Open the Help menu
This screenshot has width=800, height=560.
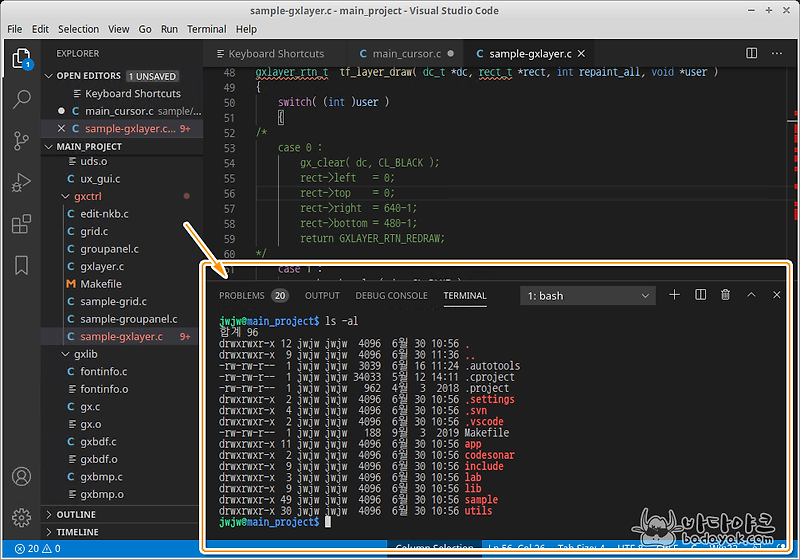(x=246, y=29)
